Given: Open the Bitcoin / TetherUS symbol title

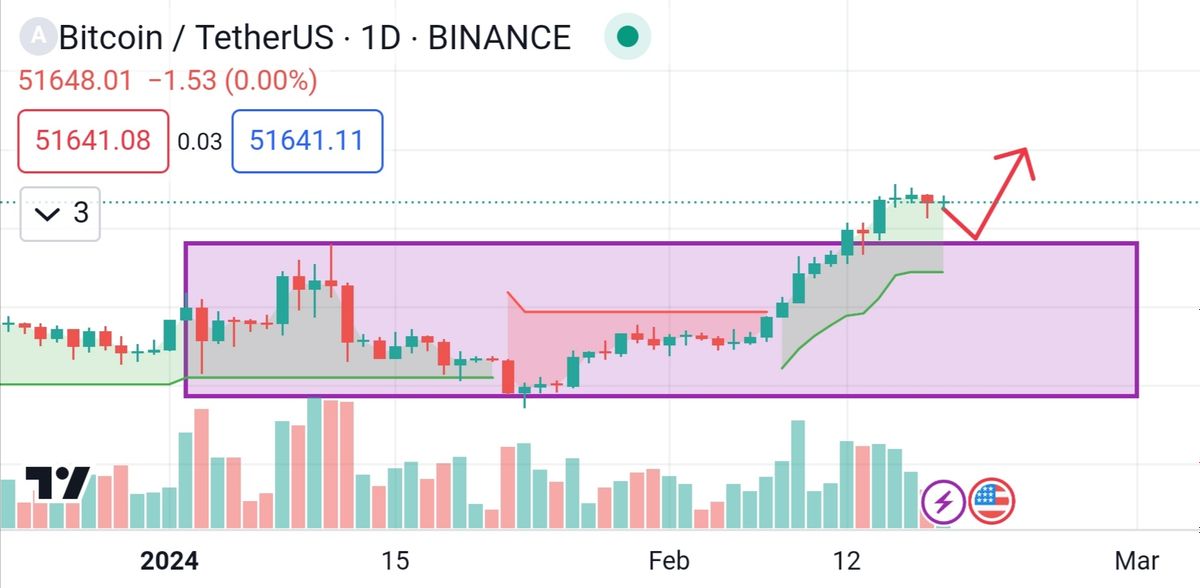Looking at the screenshot, I should (x=315, y=38).
